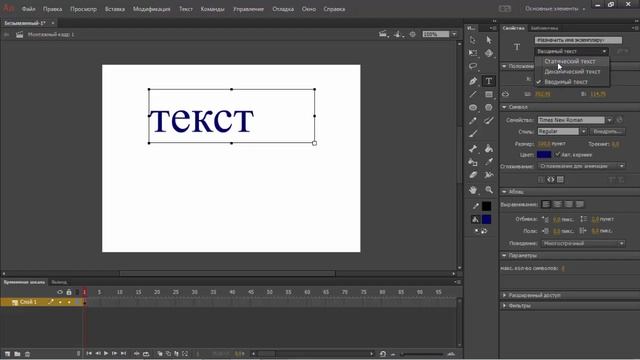Image resolution: width=640 pixels, height=360 pixels.
Task: Select the Rectangle tool
Action: (489, 94)
